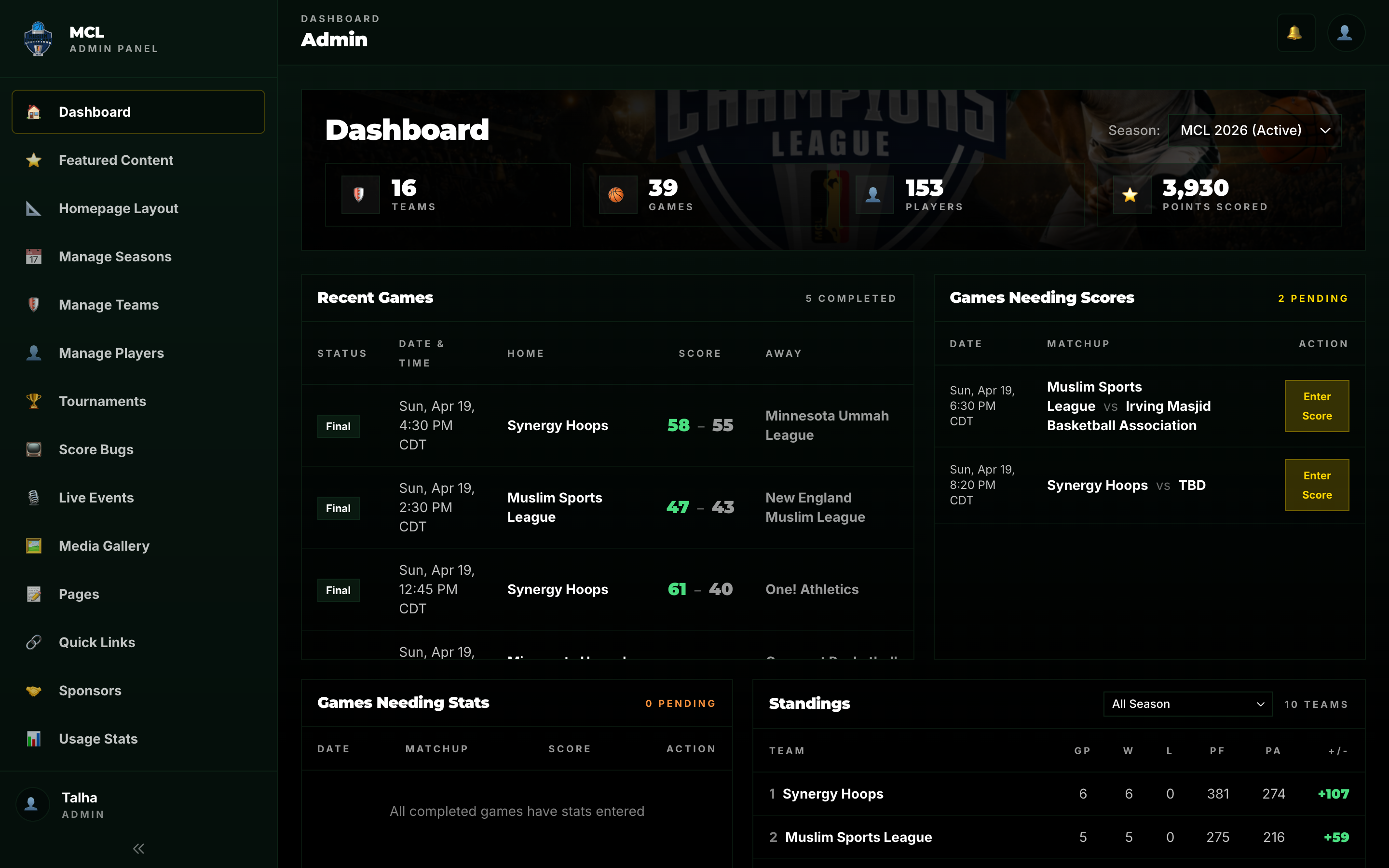
Task: Select the Live Events microphone icon
Action: 34,498
